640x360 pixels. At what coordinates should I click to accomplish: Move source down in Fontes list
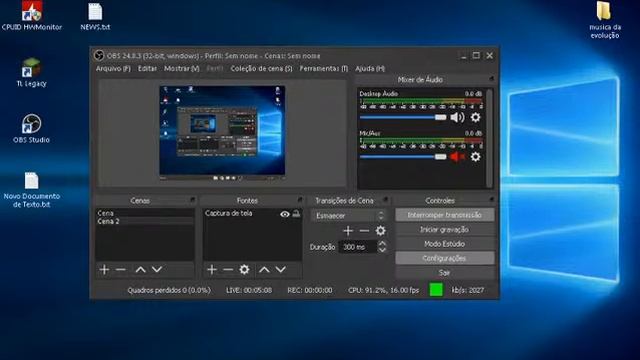point(280,269)
